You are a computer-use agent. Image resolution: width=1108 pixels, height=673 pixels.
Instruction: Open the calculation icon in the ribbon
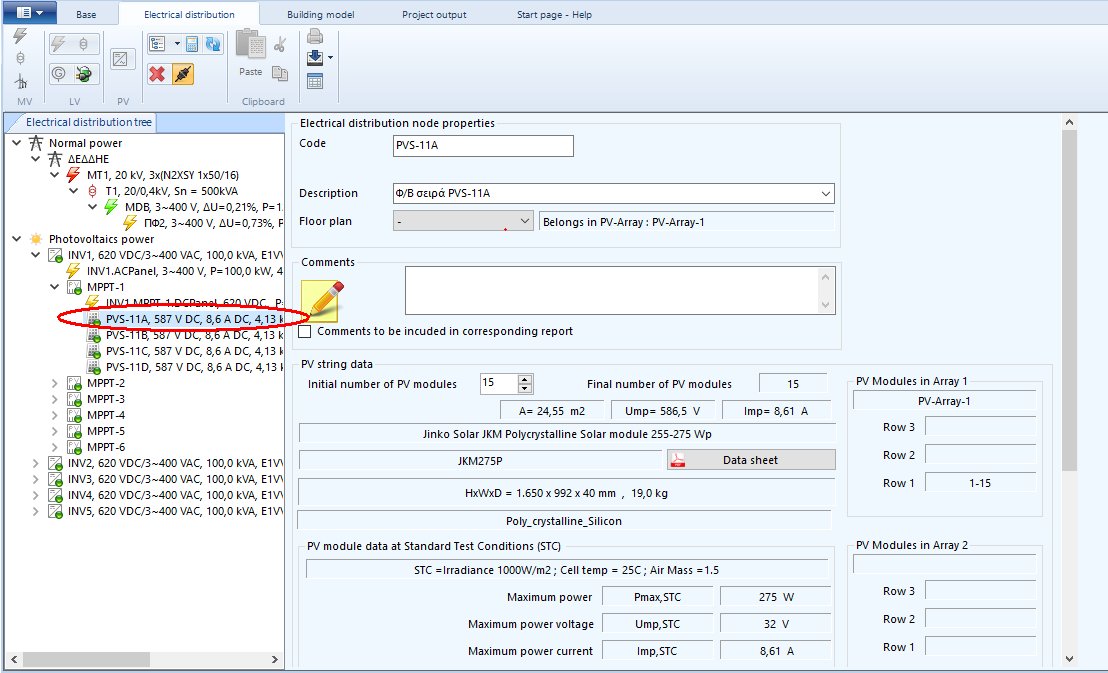[191, 43]
